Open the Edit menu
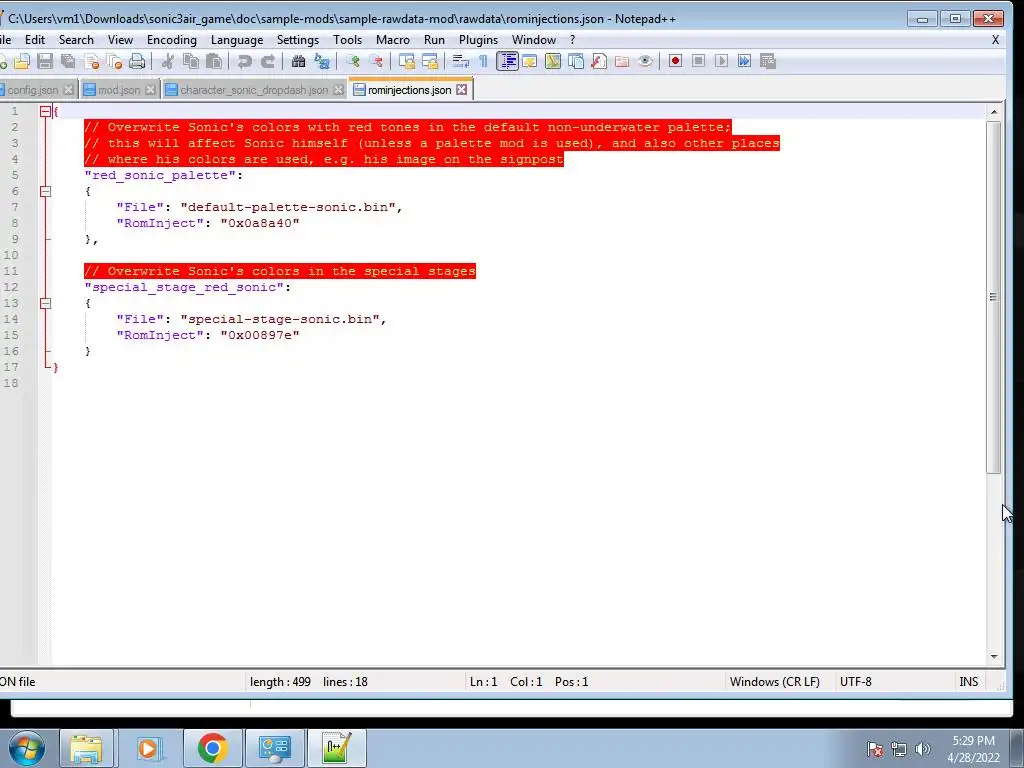Screen dimensions: 1024x768 35,40
